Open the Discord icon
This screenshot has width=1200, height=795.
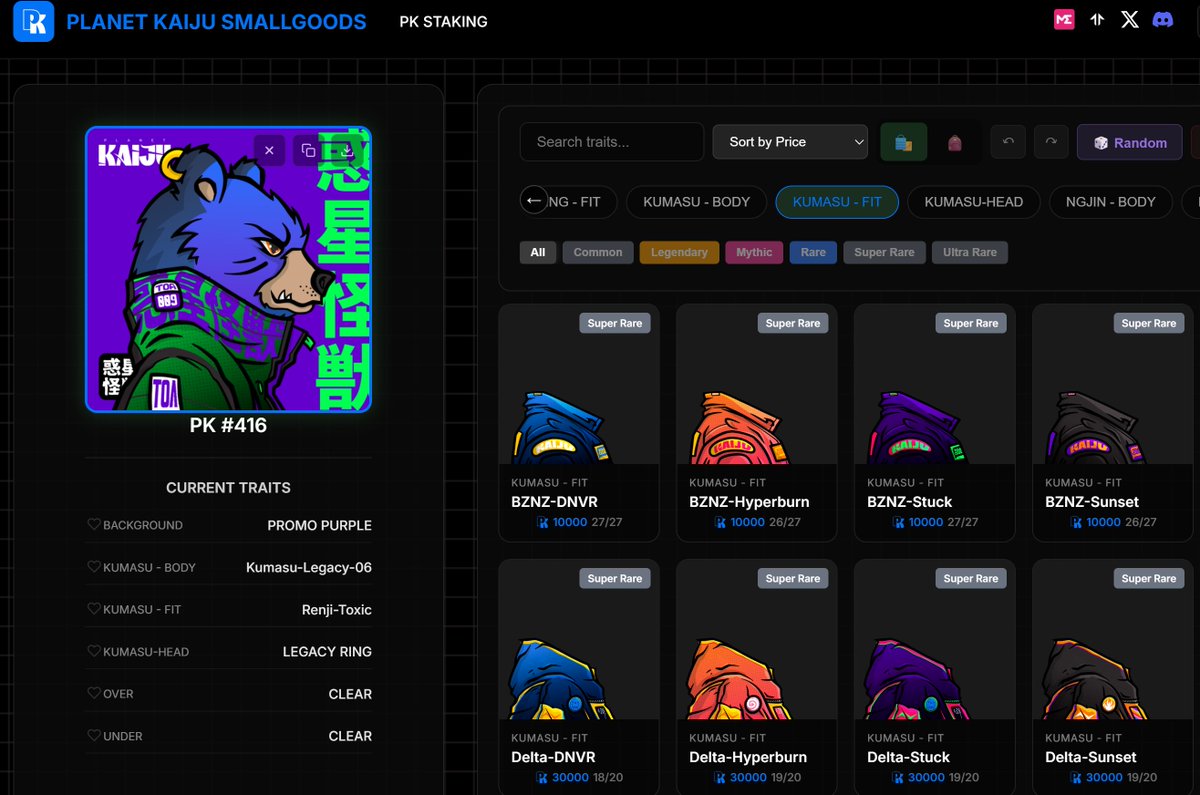(x=1163, y=19)
